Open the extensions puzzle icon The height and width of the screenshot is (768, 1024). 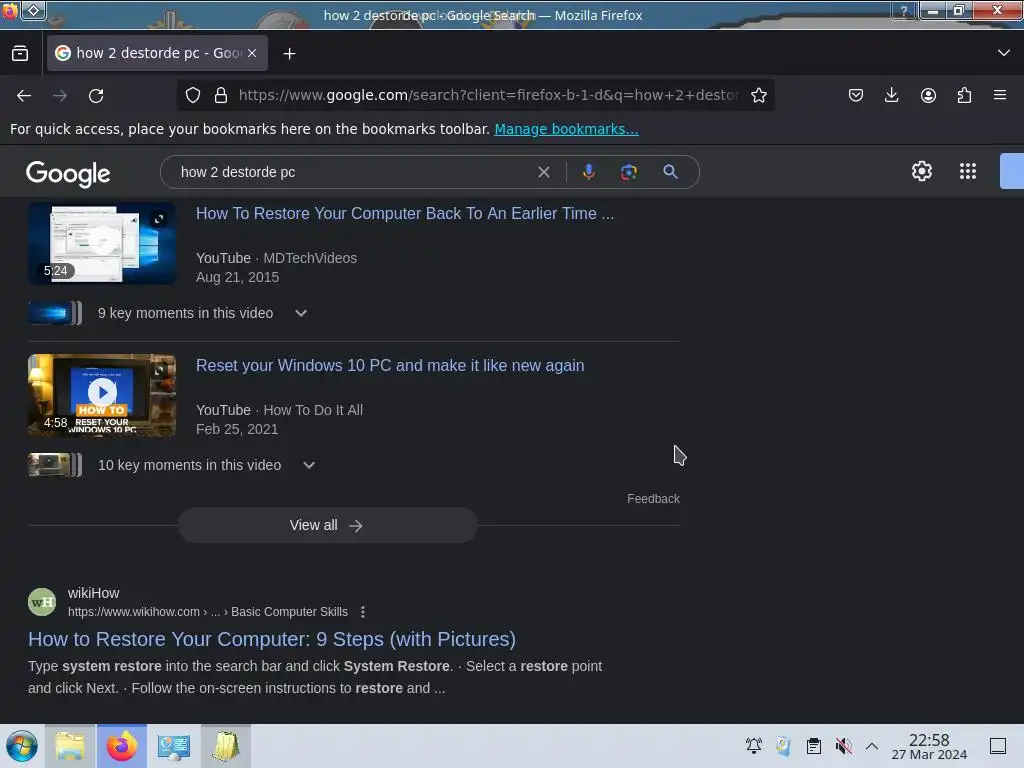click(x=964, y=95)
